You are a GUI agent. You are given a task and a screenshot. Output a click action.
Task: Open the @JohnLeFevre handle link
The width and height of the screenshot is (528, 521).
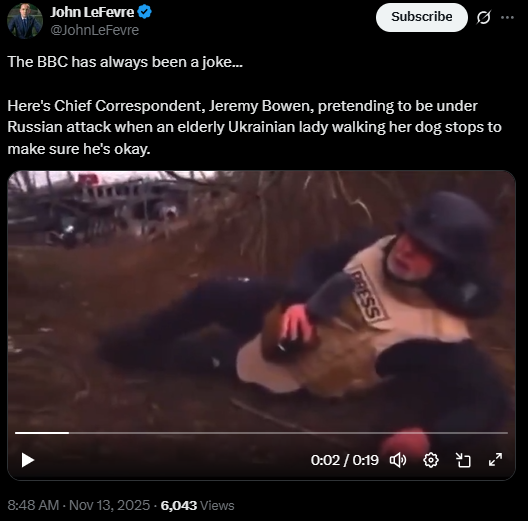coord(95,30)
